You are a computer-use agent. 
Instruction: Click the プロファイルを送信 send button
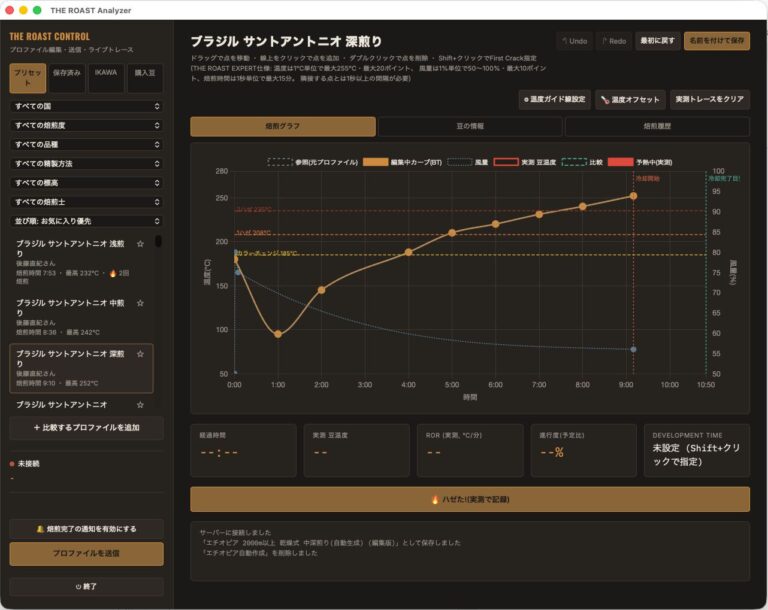pos(86,554)
